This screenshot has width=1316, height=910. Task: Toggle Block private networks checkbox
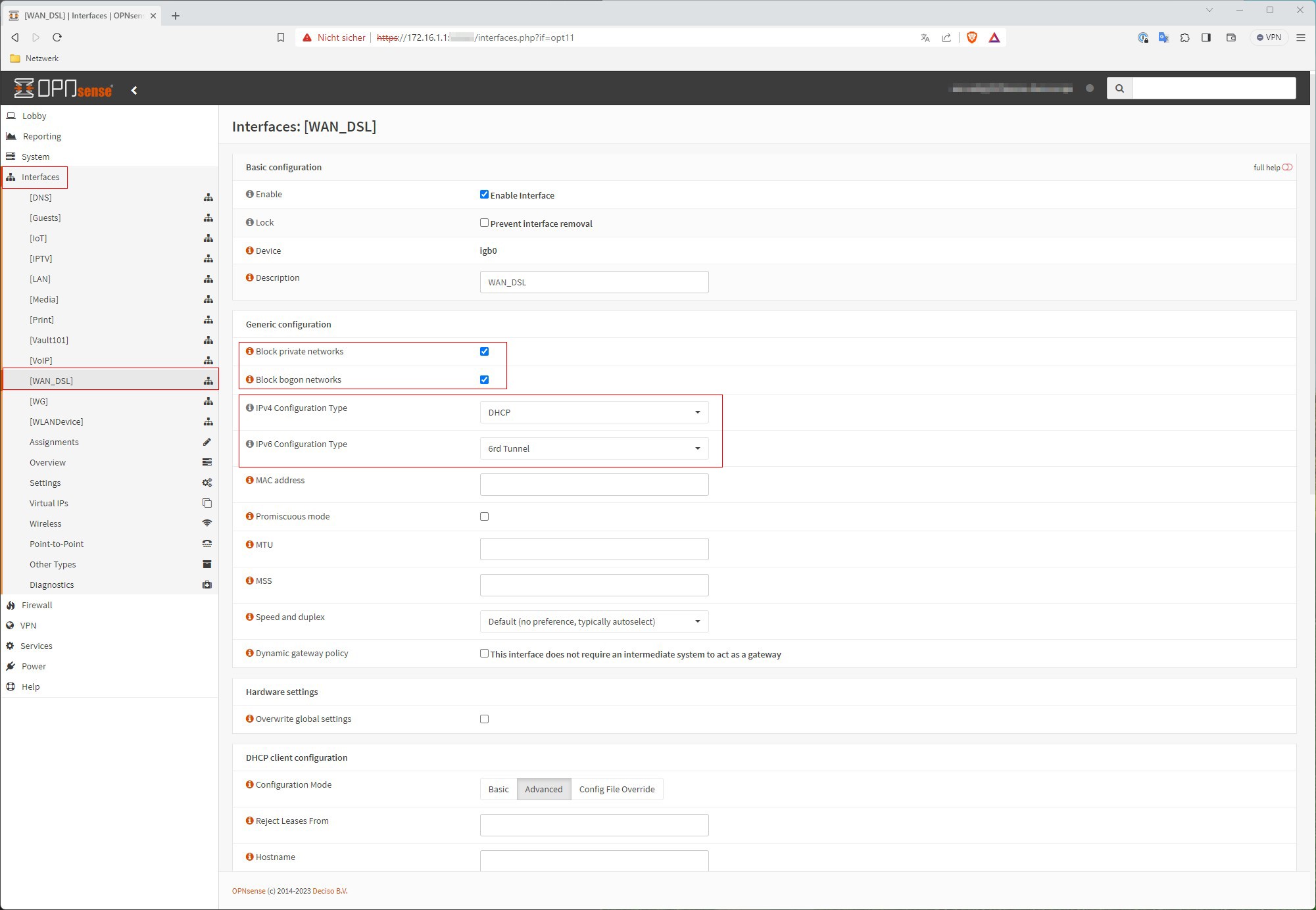point(484,351)
